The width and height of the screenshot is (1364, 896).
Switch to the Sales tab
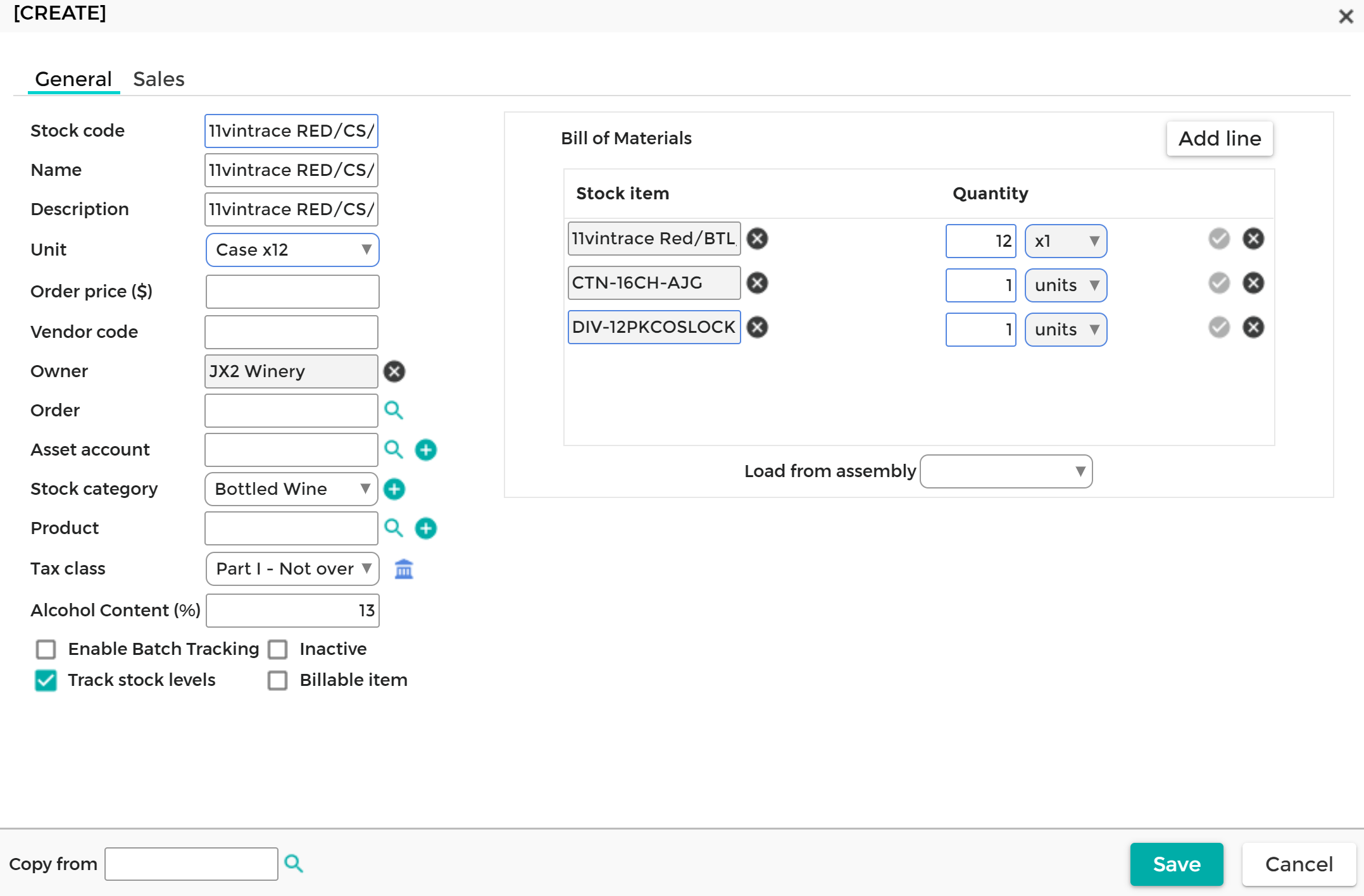click(159, 79)
